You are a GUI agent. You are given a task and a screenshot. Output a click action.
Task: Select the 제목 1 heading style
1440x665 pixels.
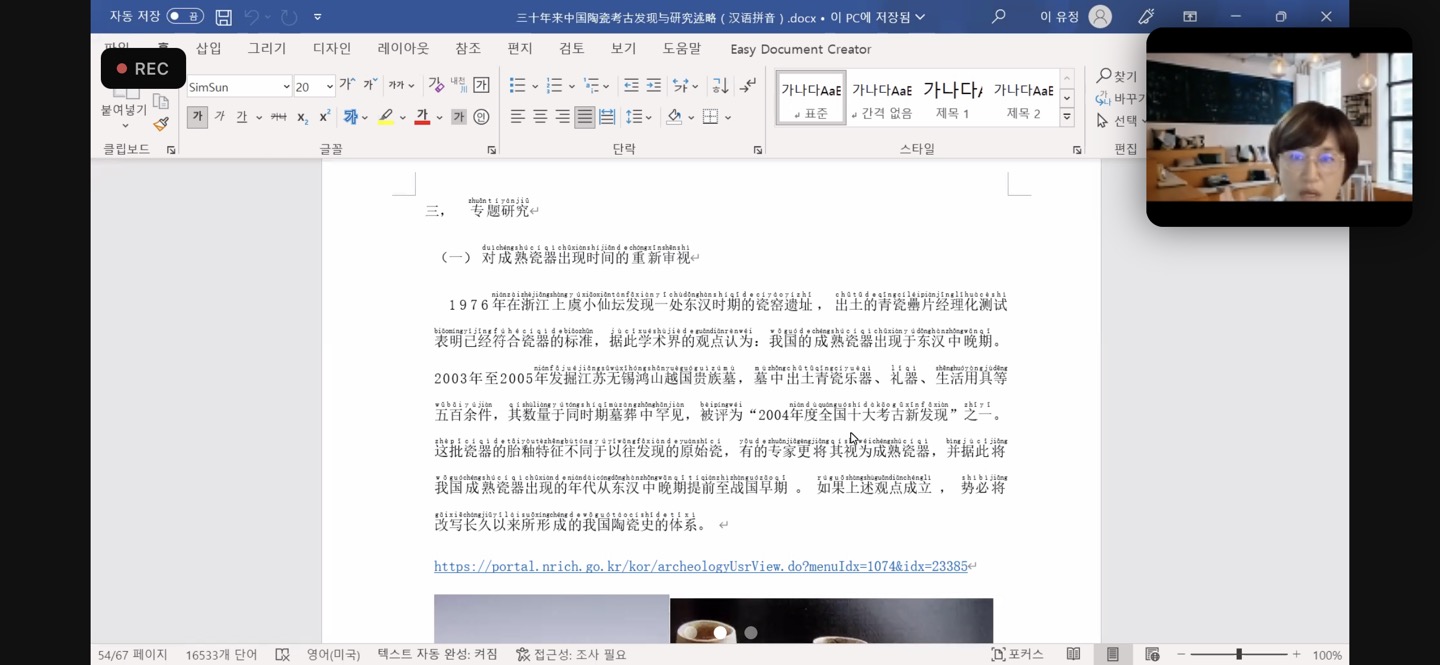click(952, 98)
